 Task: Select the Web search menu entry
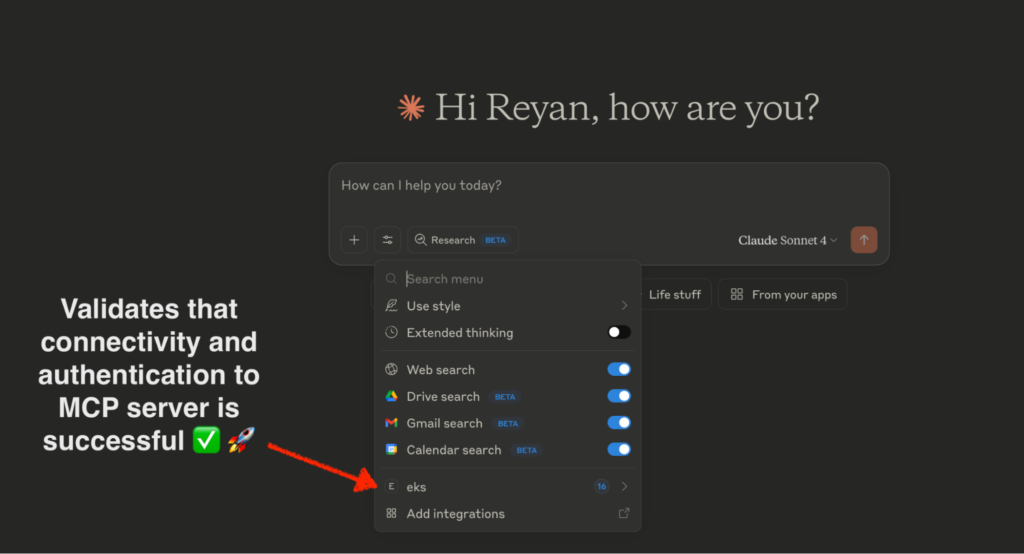coord(507,369)
